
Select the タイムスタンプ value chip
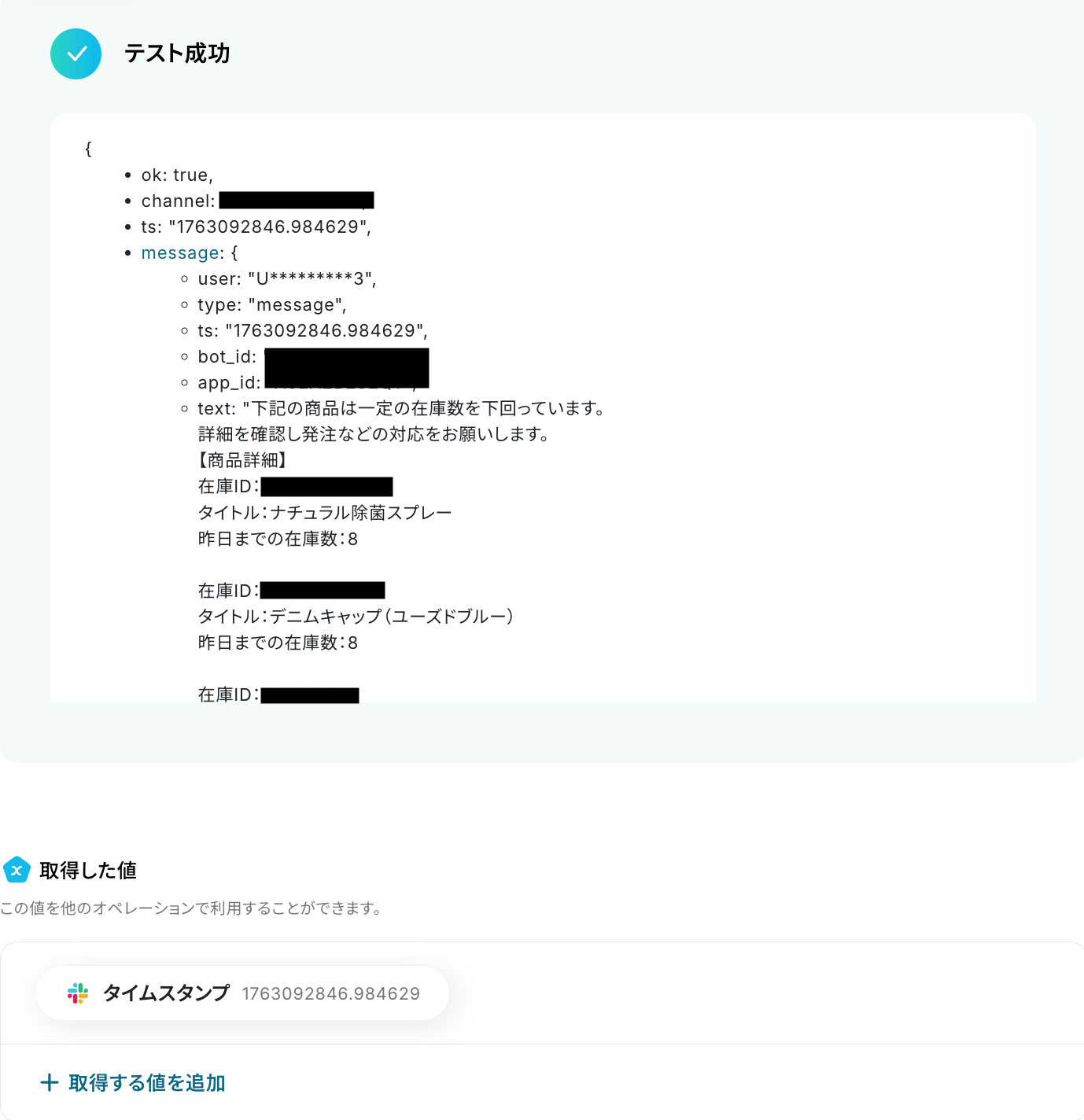242,993
